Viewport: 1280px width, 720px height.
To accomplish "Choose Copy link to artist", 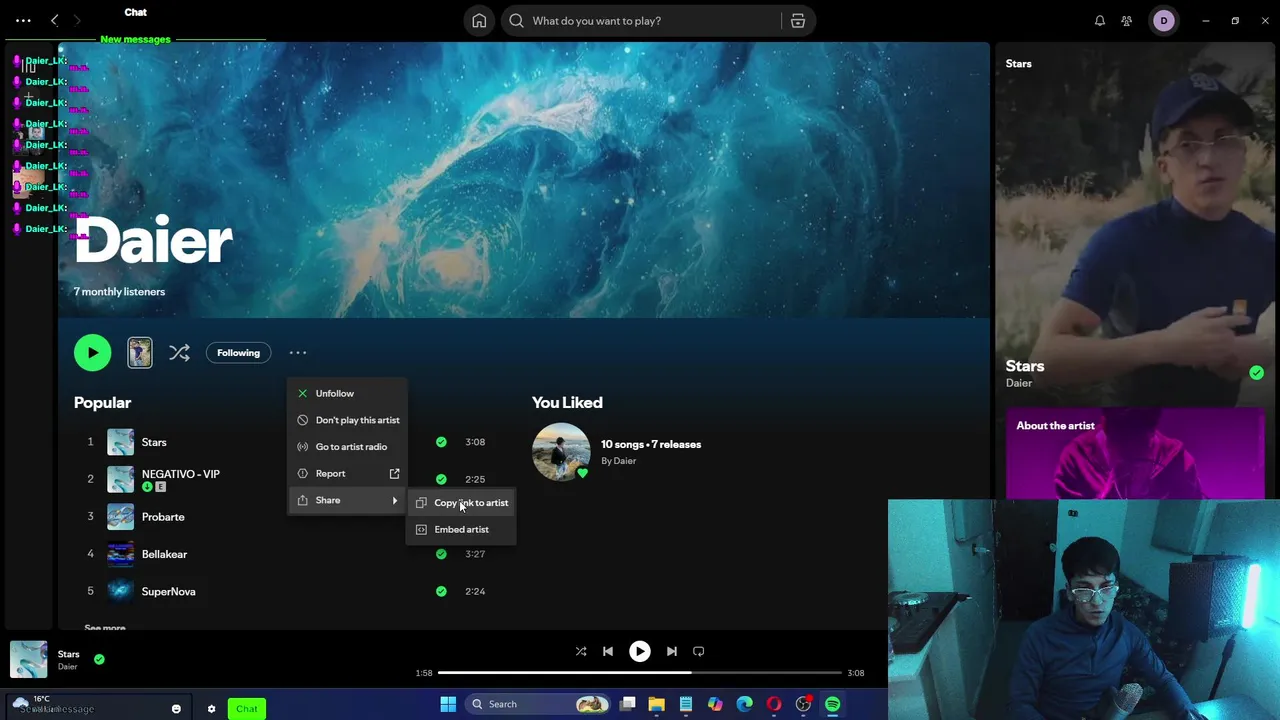I will (x=461, y=503).
